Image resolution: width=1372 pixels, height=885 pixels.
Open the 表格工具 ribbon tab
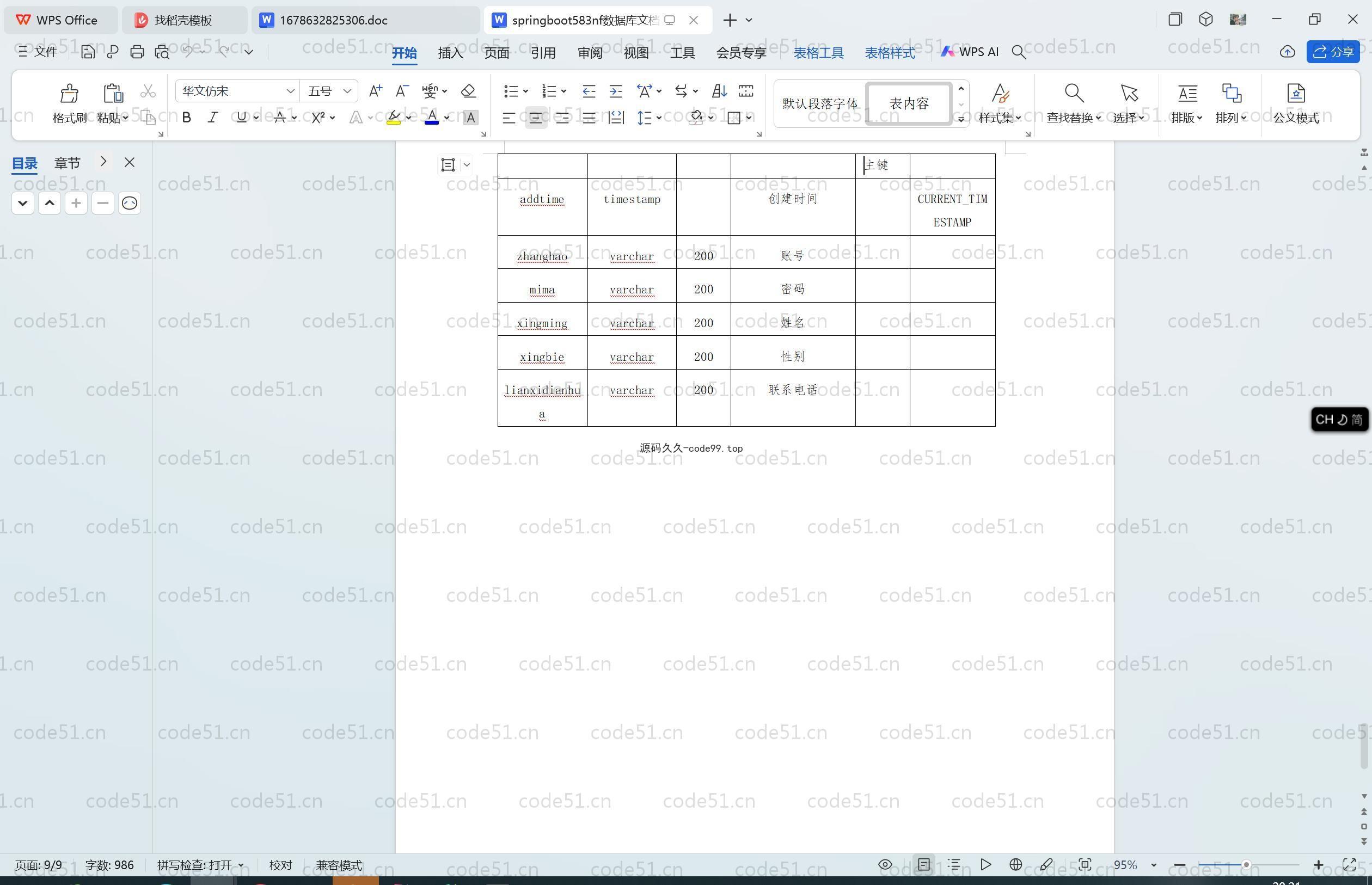coord(818,52)
